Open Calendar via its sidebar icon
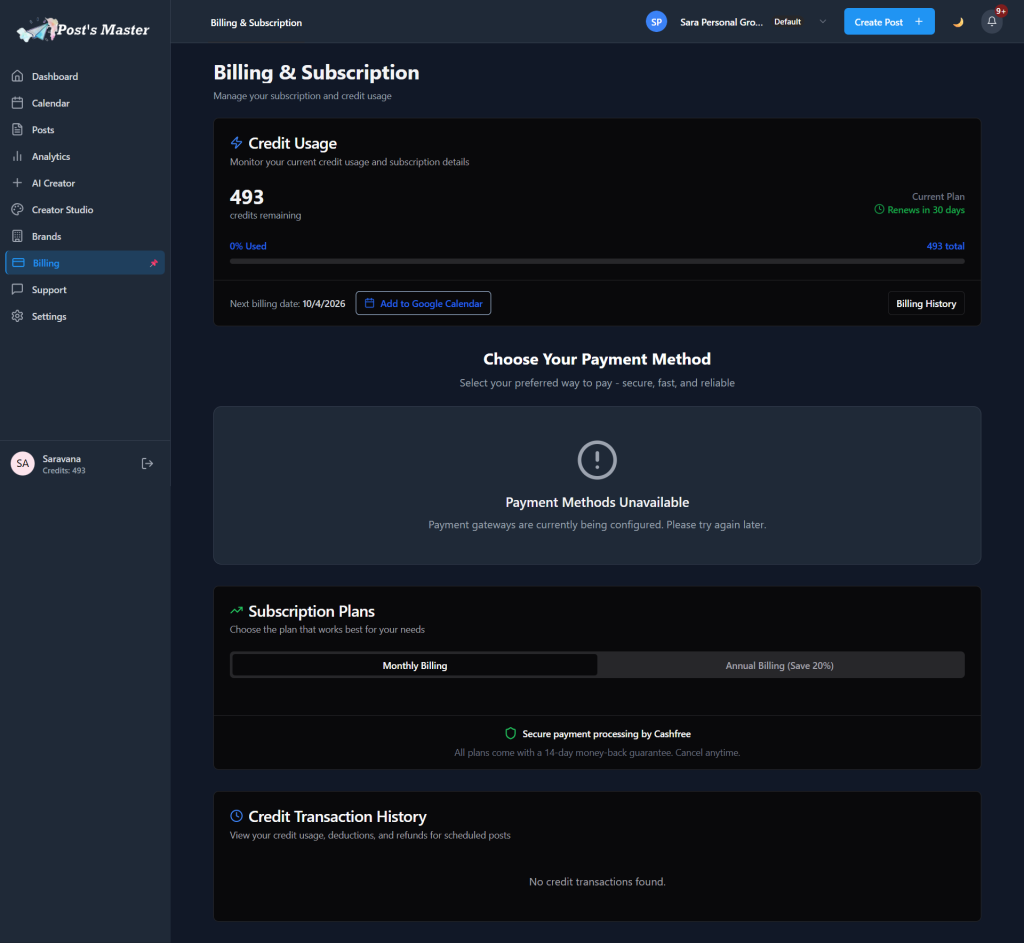1024x943 pixels. [x=17, y=103]
